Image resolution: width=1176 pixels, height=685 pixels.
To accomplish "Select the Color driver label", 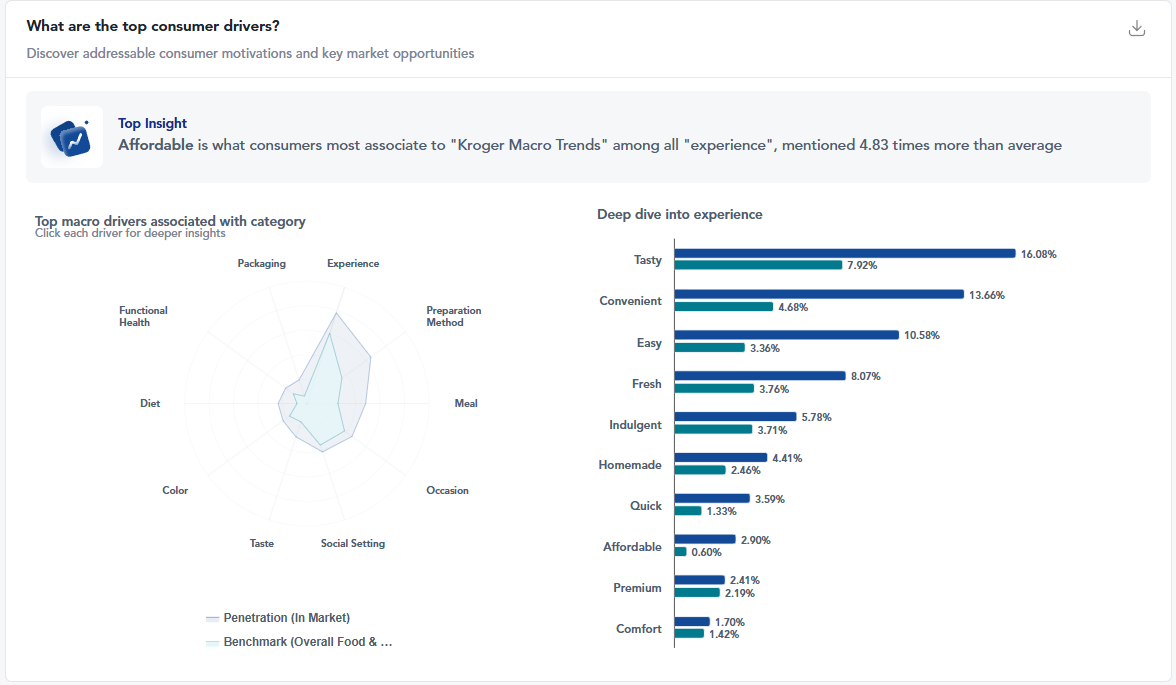I will click(175, 491).
